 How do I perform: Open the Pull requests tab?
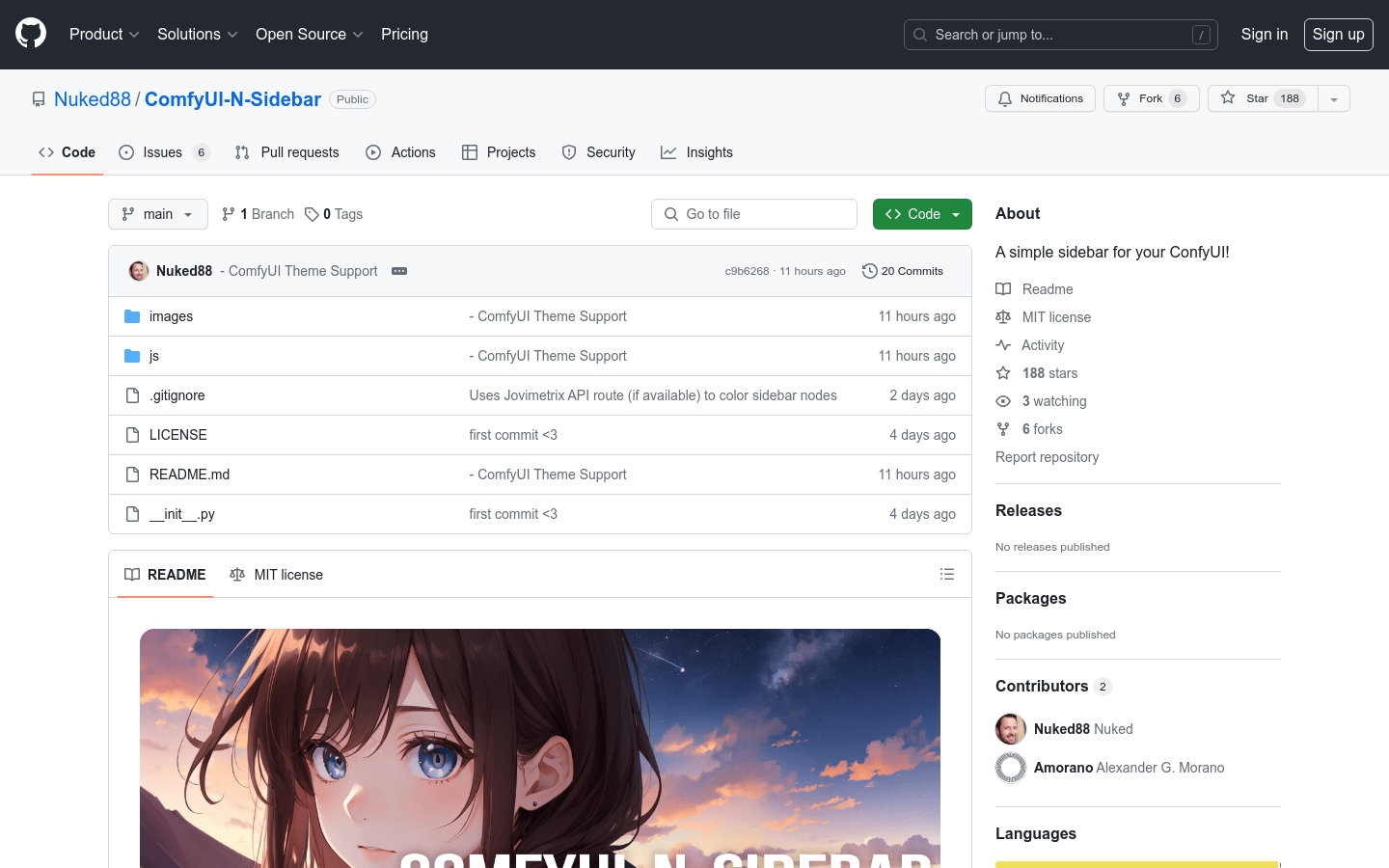click(286, 151)
